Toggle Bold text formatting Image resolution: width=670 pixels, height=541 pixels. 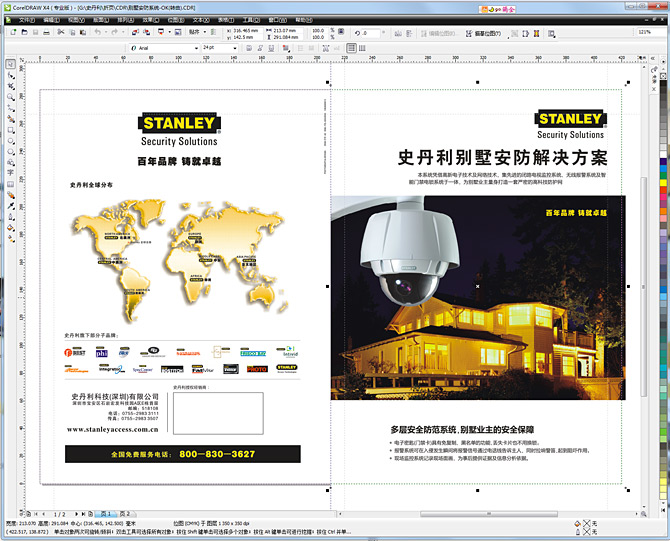pos(251,47)
